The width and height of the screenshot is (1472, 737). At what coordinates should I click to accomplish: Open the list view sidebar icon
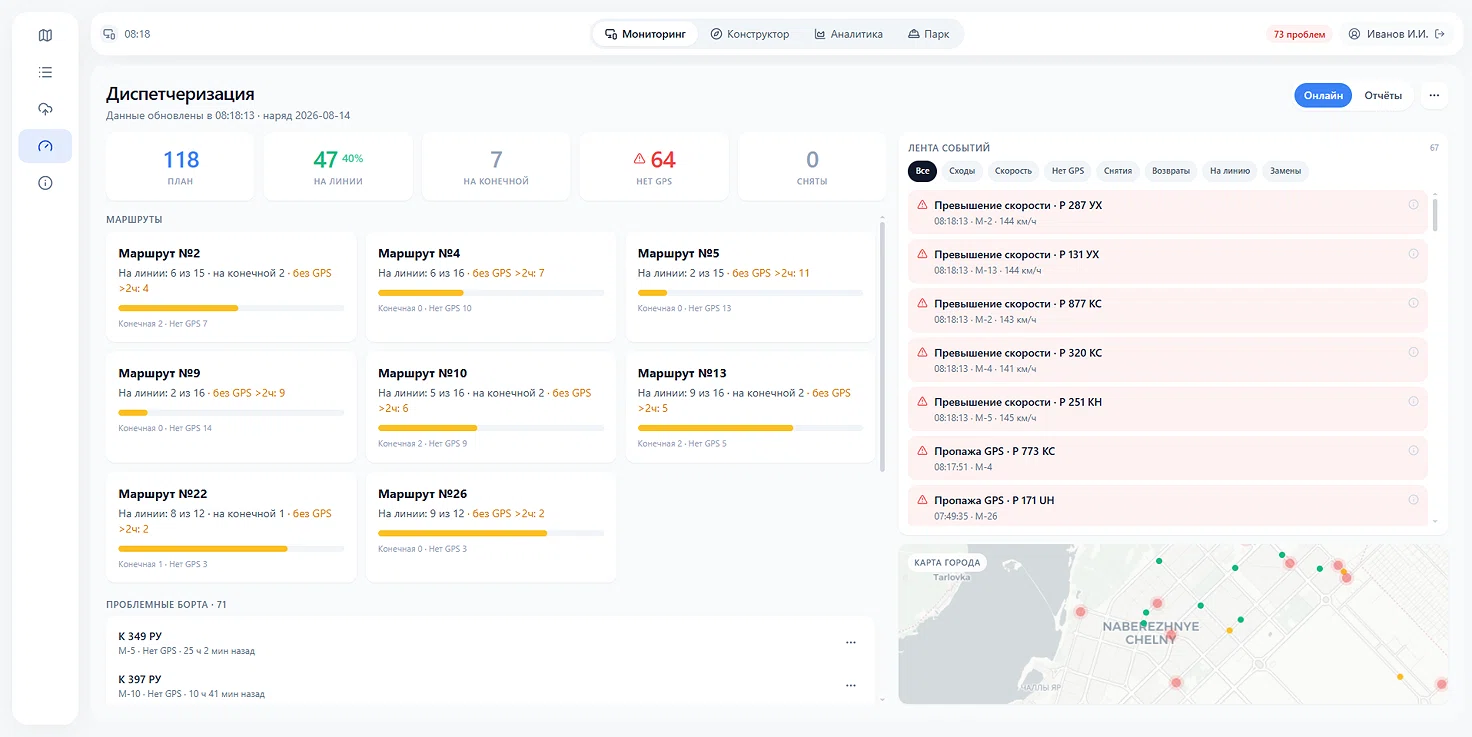click(x=45, y=72)
